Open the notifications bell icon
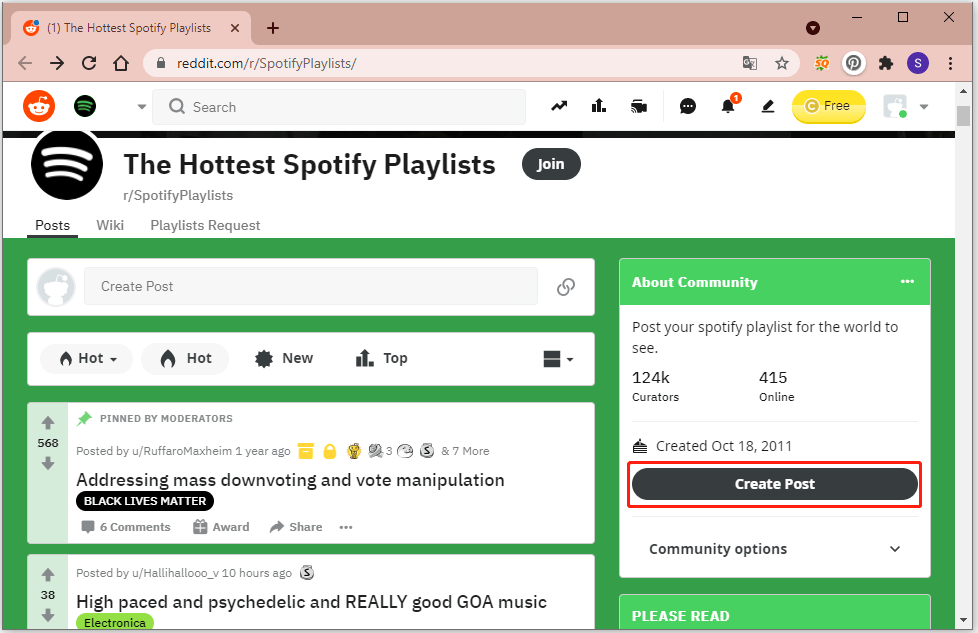Image resolution: width=978 pixels, height=633 pixels. [728, 106]
